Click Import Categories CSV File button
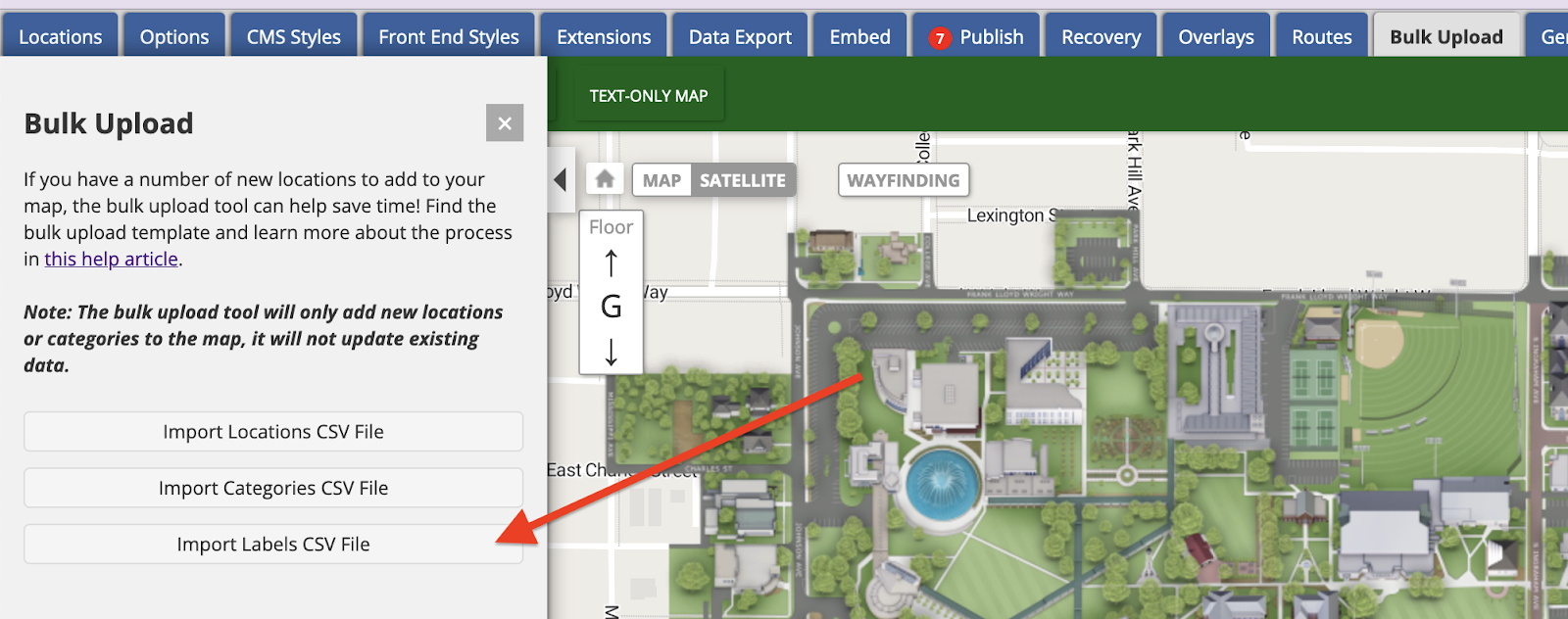 tap(273, 488)
